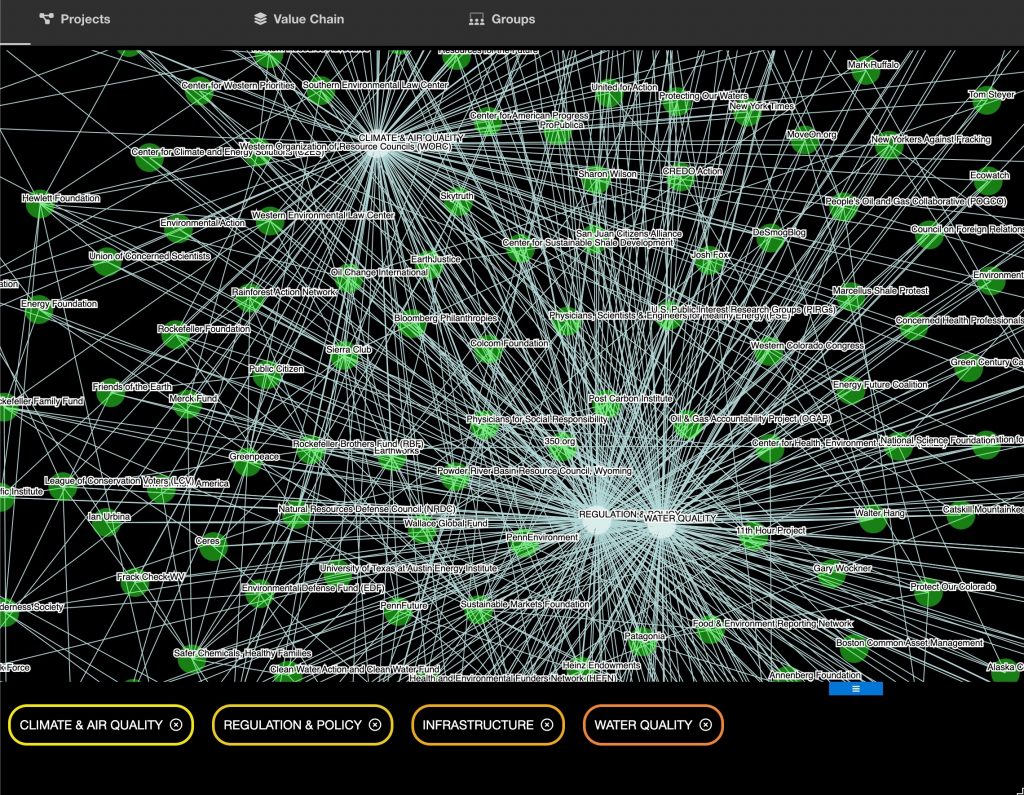This screenshot has height=795, width=1024.
Task: Click the Rainforest Action Network label
Action: (284, 292)
